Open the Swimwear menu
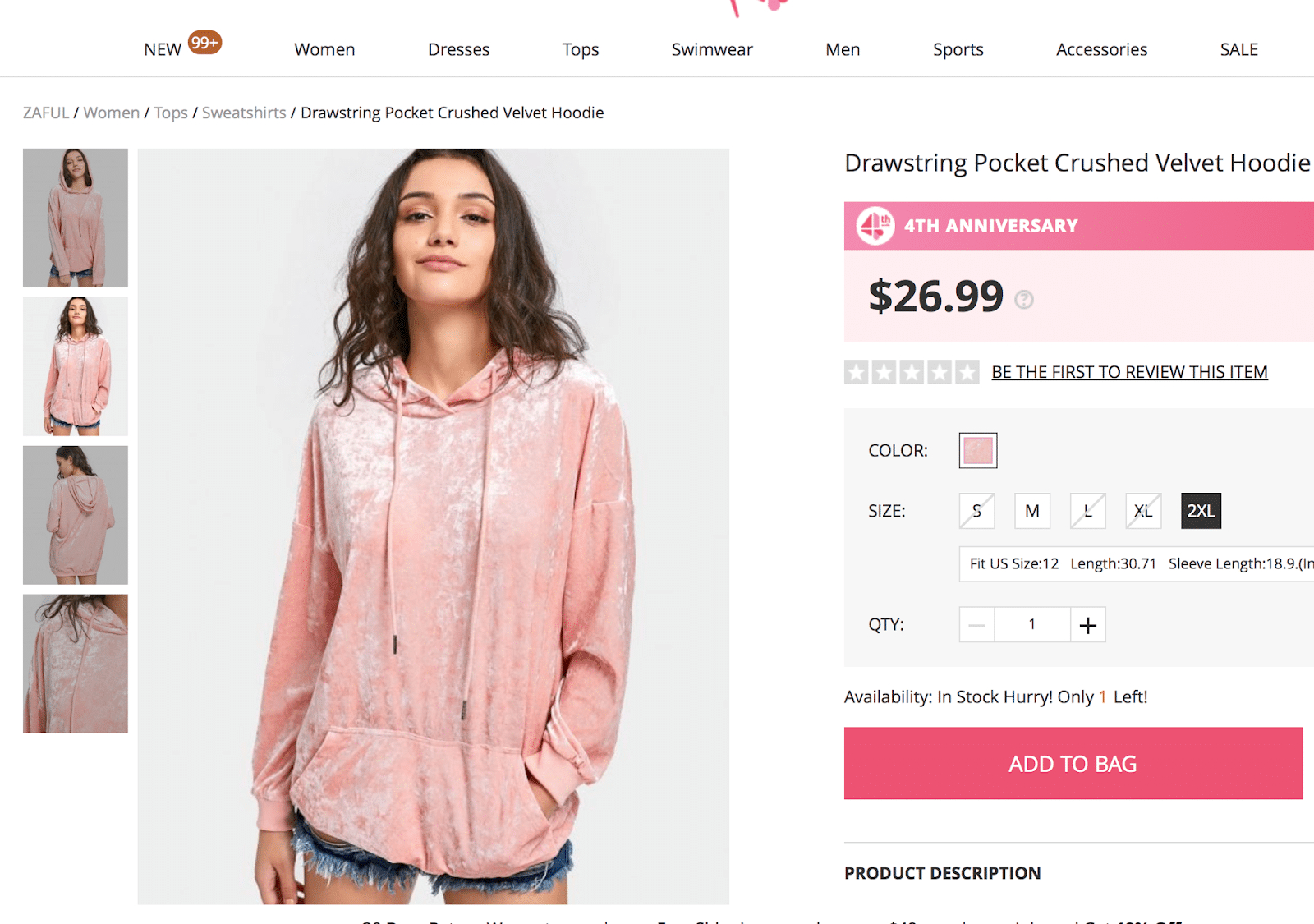The width and height of the screenshot is (1314, 924). click(712, 50)
